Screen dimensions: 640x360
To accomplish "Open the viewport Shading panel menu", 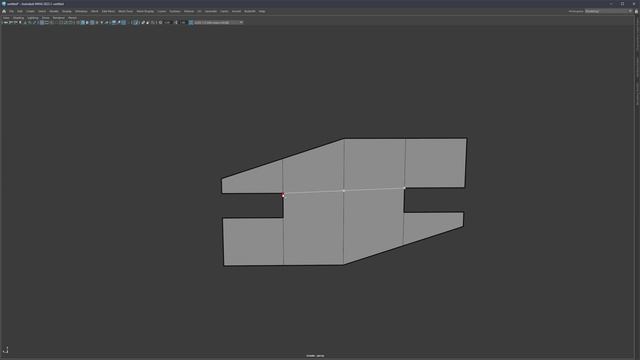I will [x=18, y=18].
